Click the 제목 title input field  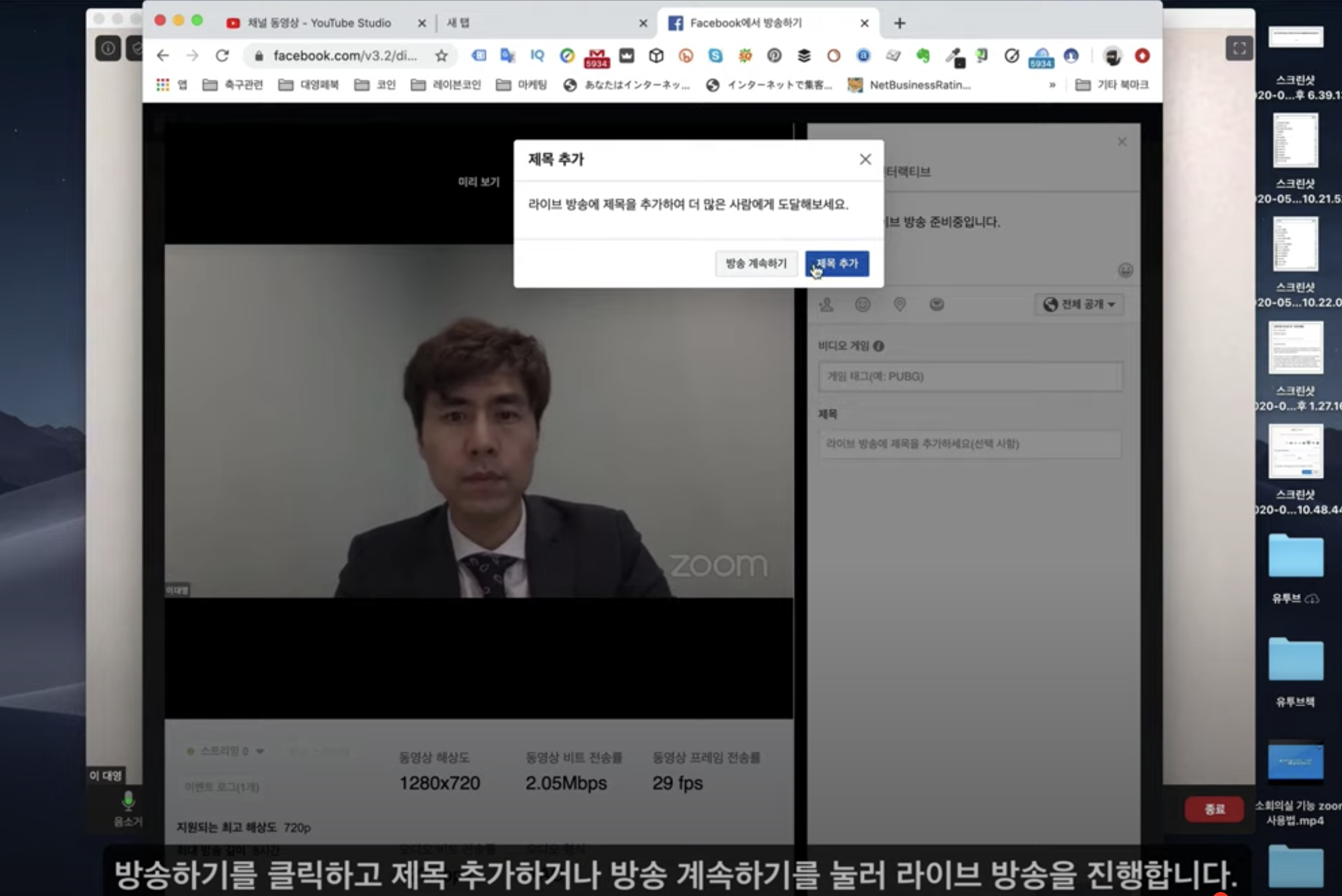971,444
